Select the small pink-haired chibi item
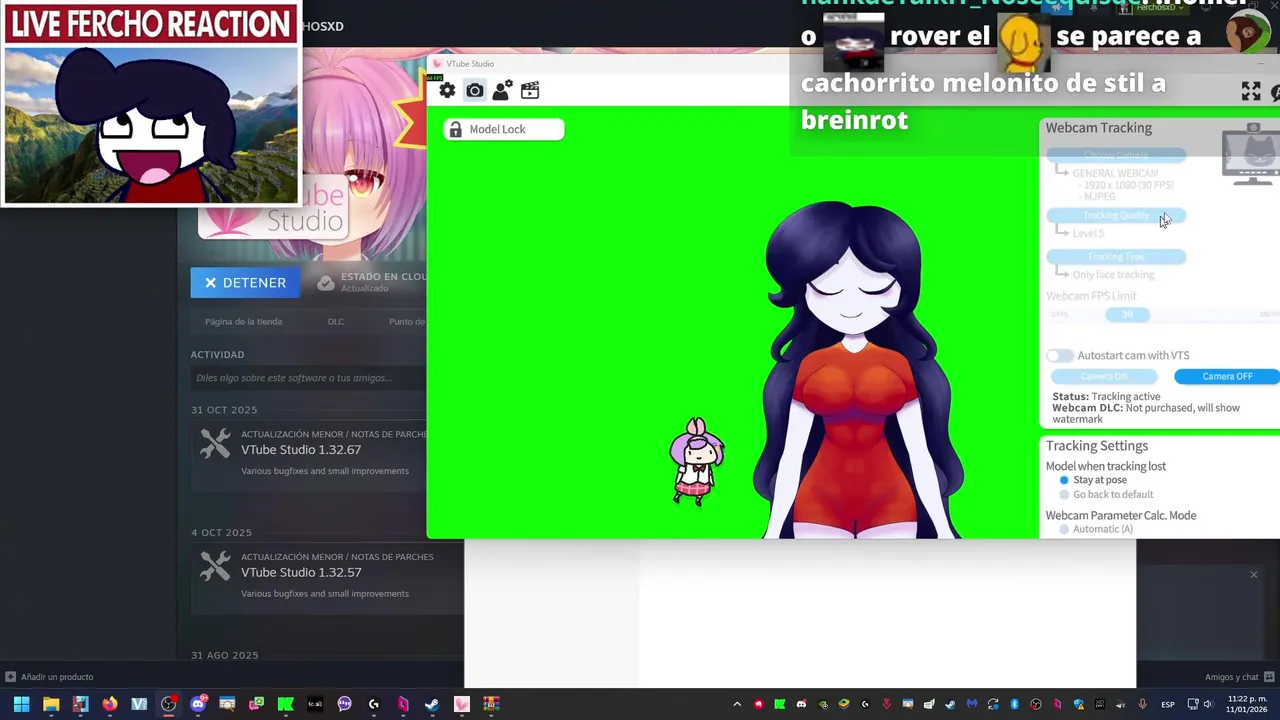Image resolution: width=1280 pixels, height=720 pixels. (x=696, y=461)
